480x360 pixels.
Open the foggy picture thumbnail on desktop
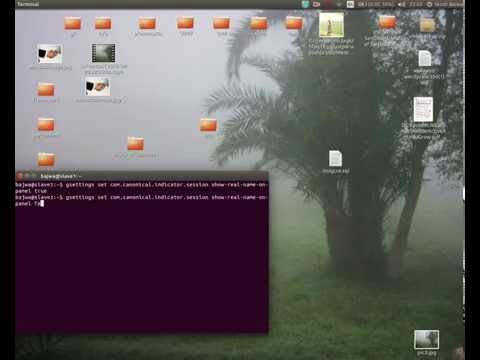point(426,340)
